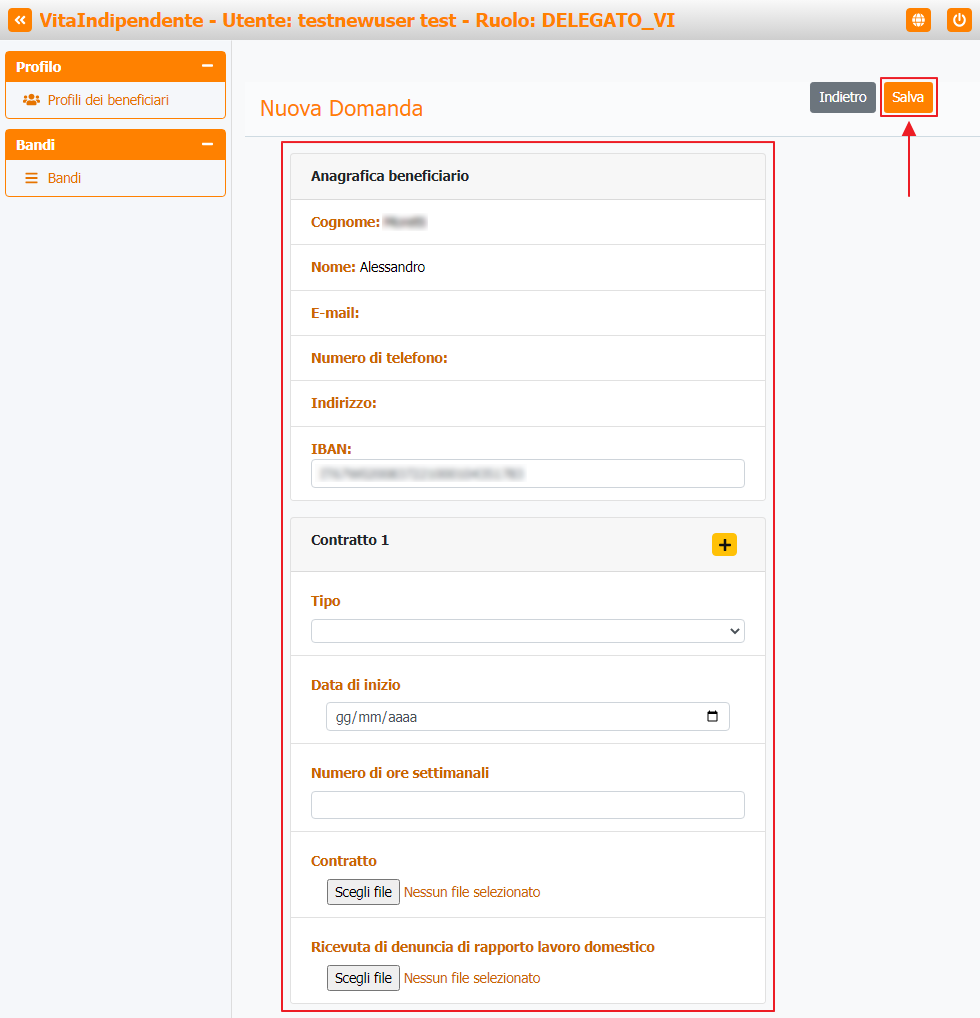Click the Bandi list icon

pos(31,178)
